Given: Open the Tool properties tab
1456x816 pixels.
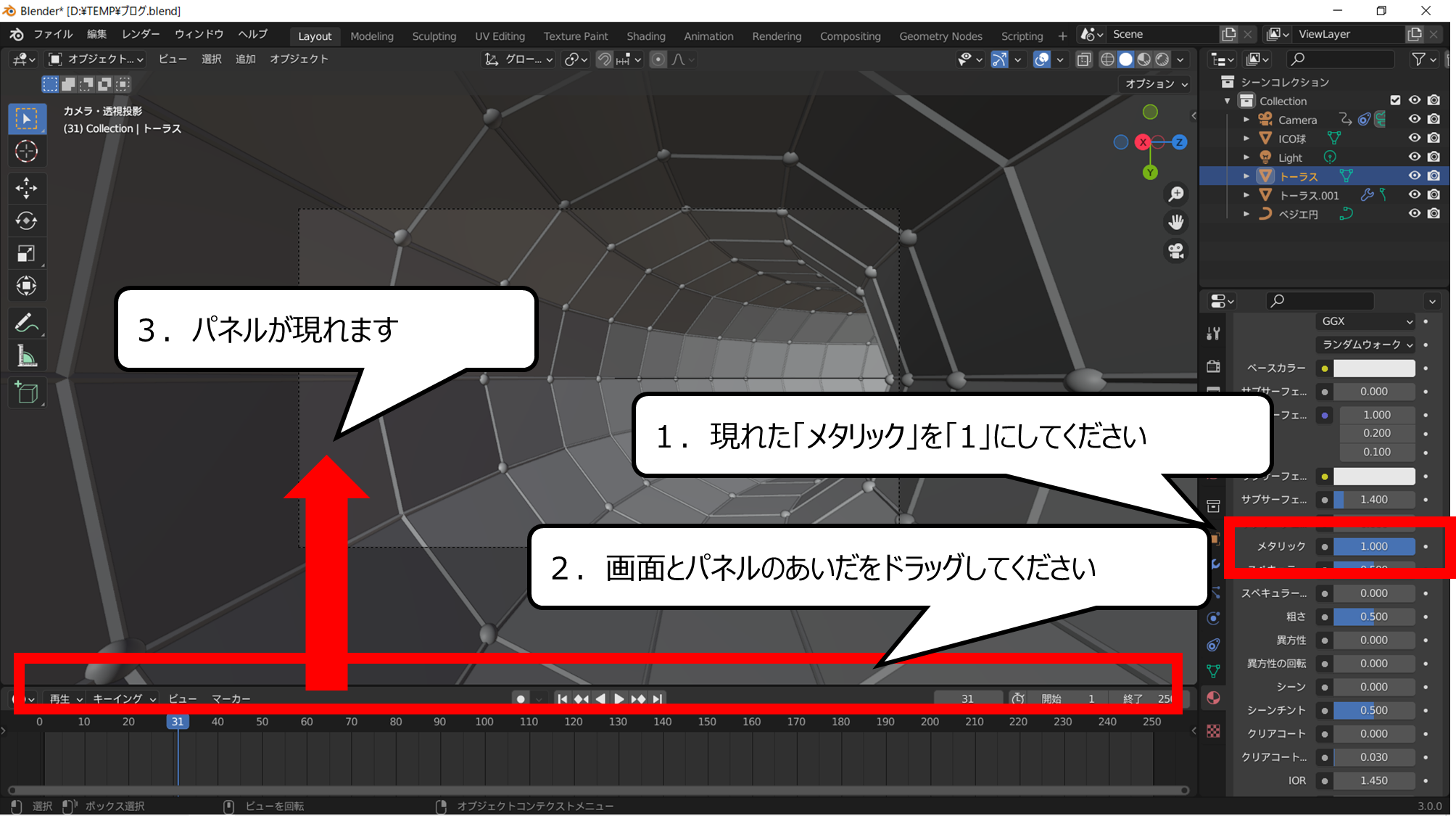Looking at the screenshot, I should click(x=1213, y=334).
